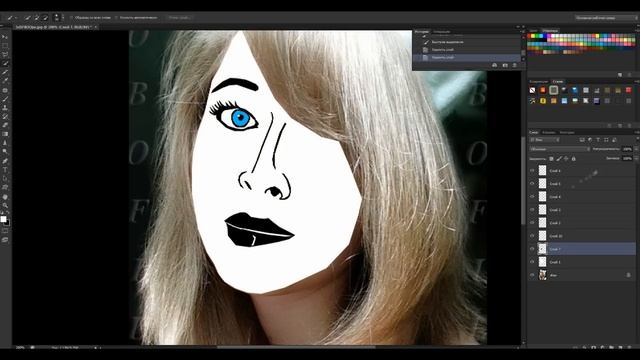The width and height of the screenshot is (640, 360).
Task: Apply the 'no style' thumbnail in Styles
Action: (532, 90)
